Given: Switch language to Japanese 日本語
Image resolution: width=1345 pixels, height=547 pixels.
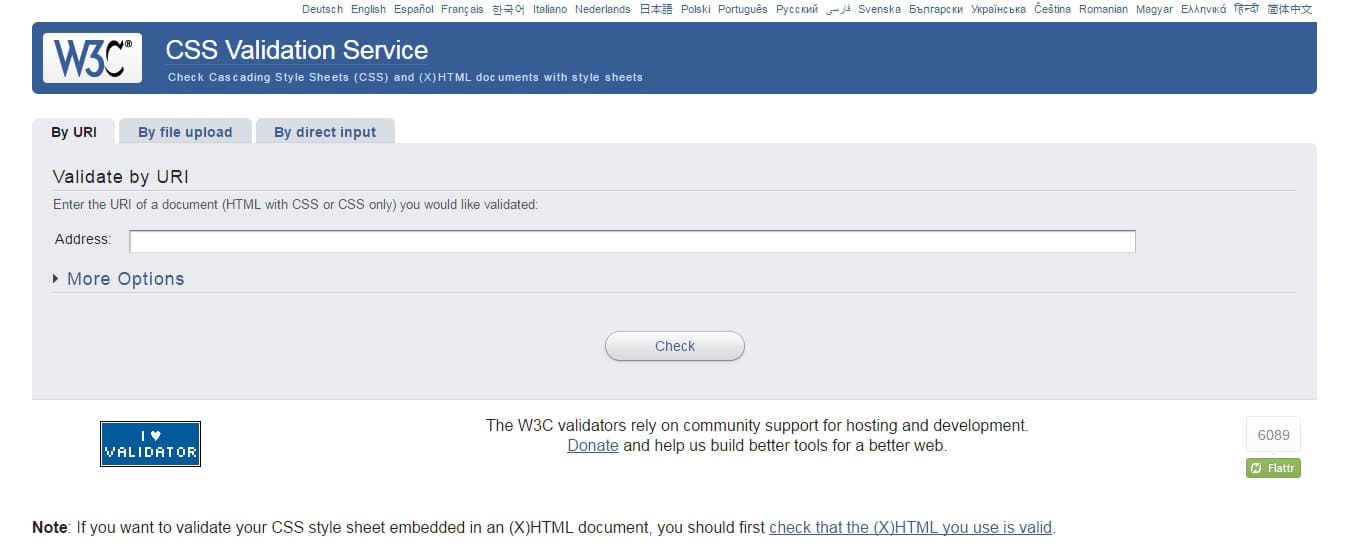Looking at the screenshot, I should click(656, 9).
